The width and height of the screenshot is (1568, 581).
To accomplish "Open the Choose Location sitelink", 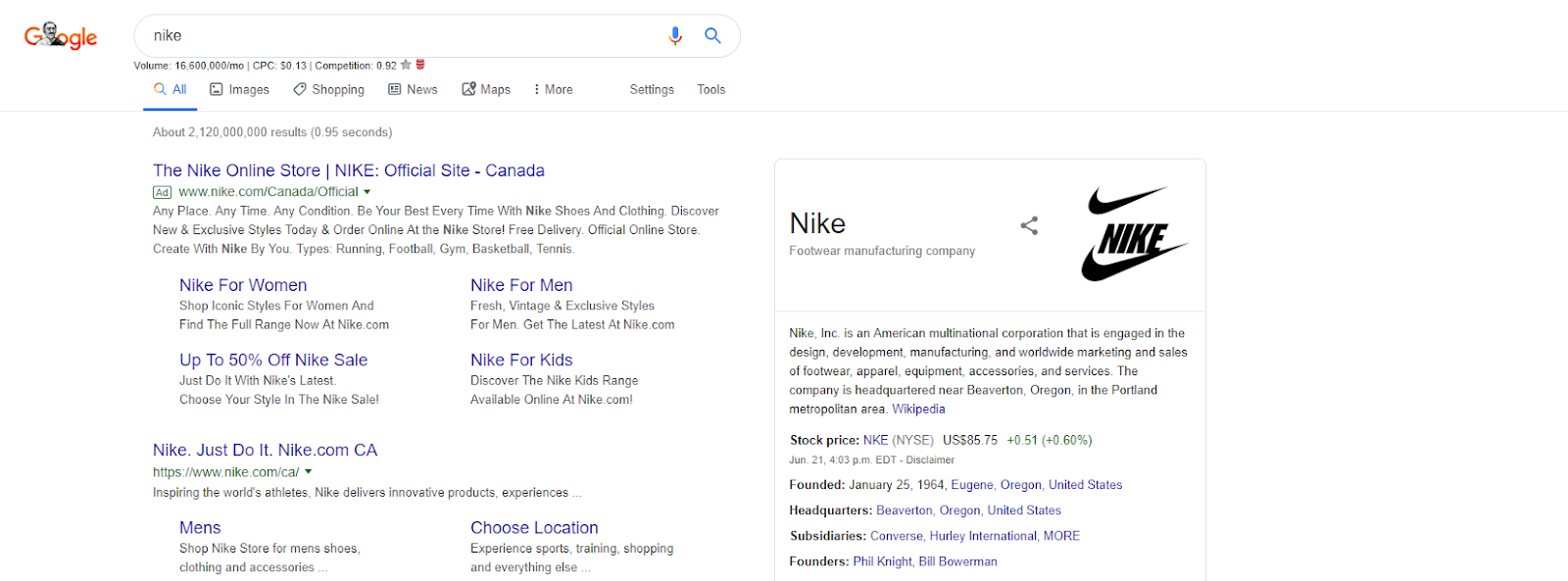I will (534, 527).
